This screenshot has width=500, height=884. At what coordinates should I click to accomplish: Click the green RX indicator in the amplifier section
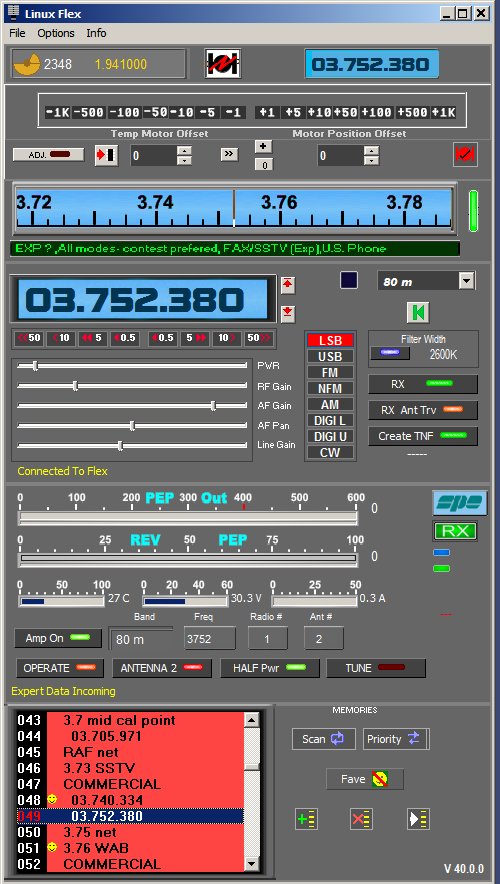(455, 531)
